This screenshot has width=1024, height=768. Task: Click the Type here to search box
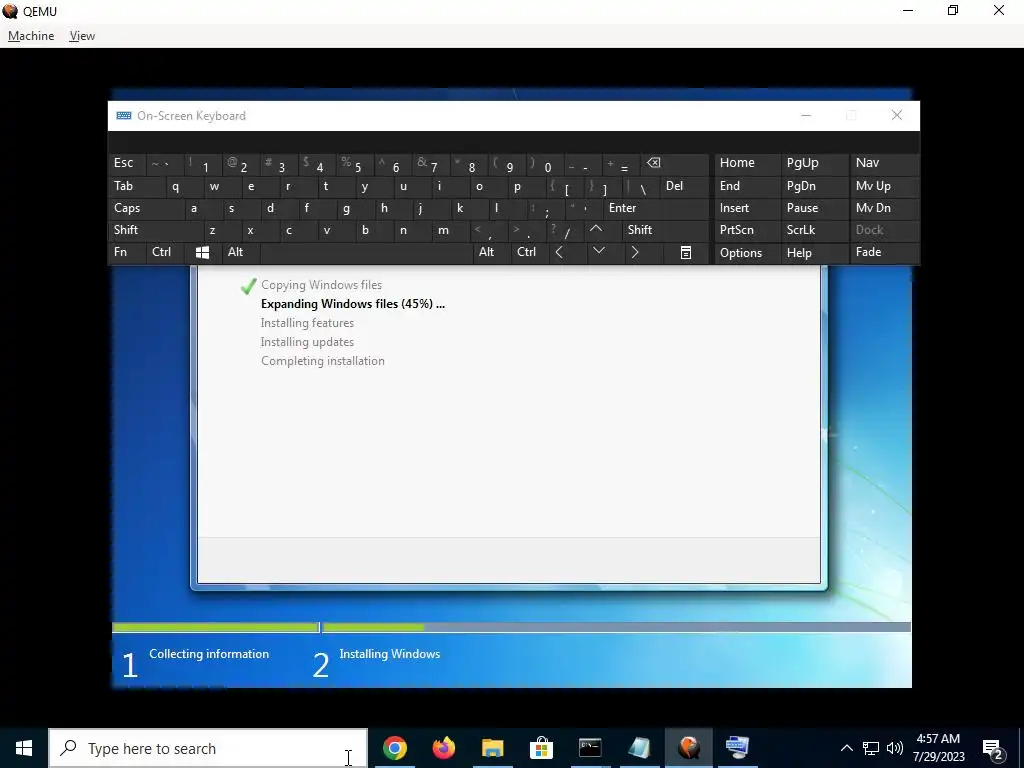click(208, 748)
